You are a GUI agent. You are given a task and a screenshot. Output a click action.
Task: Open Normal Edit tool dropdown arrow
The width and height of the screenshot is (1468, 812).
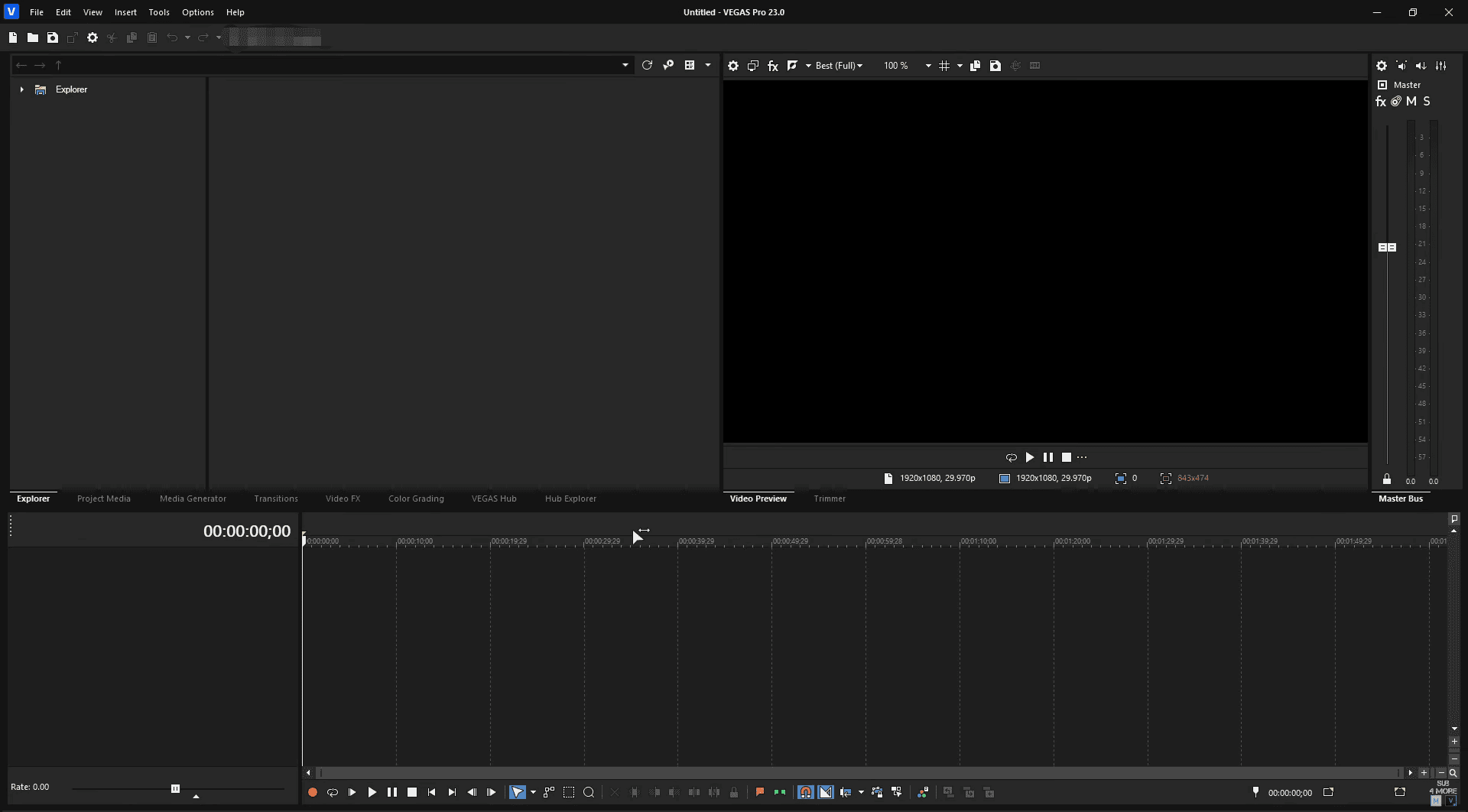[x=533, y=793]
